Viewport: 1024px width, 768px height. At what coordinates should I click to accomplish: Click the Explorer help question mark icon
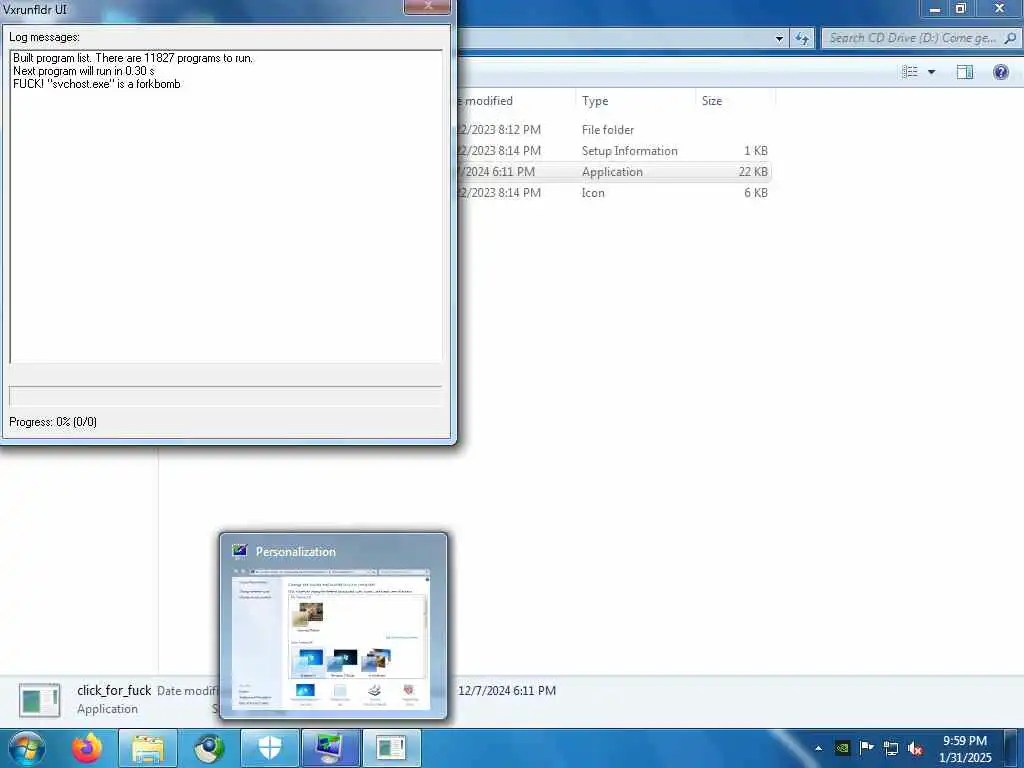(1000, 72)
